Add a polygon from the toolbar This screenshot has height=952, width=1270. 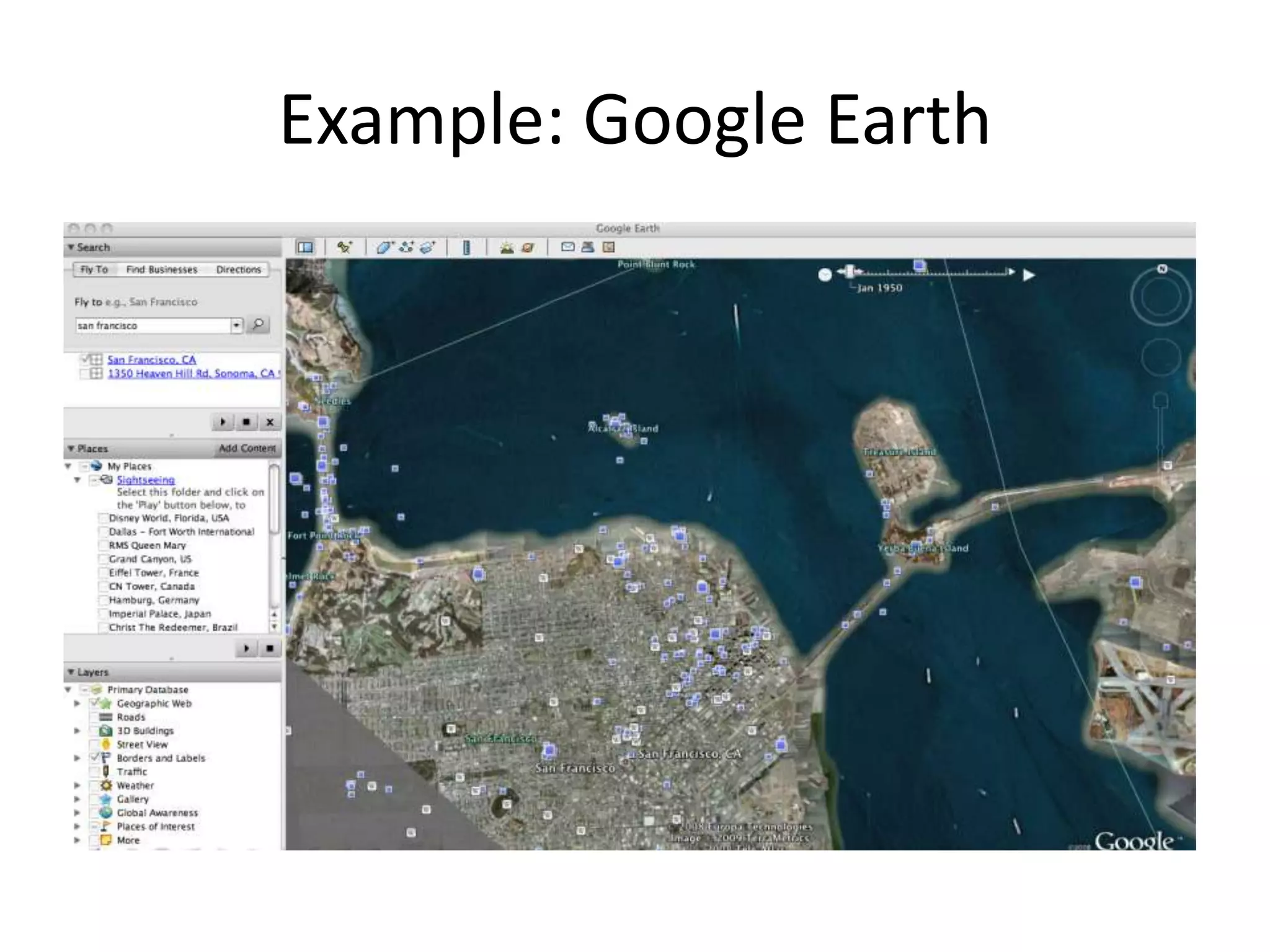384,247
